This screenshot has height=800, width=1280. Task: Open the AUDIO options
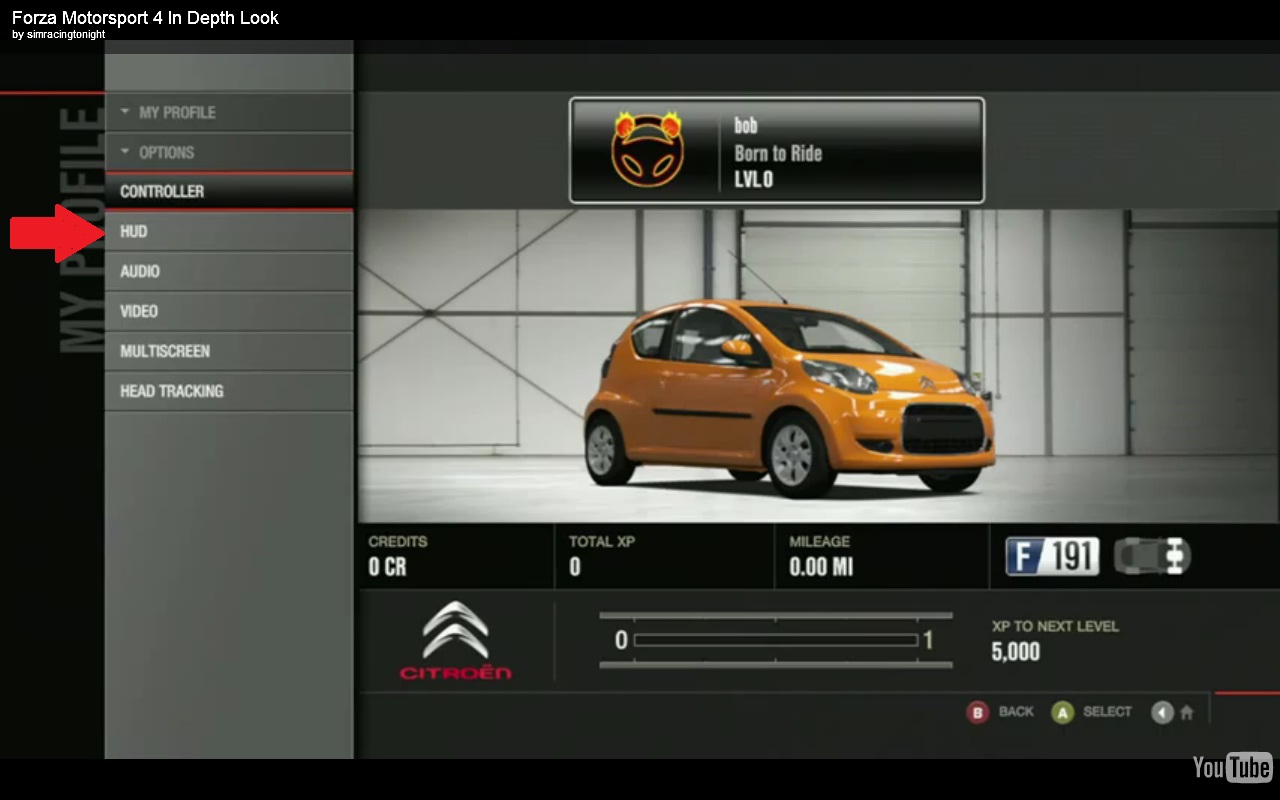[x=229, y=271]
